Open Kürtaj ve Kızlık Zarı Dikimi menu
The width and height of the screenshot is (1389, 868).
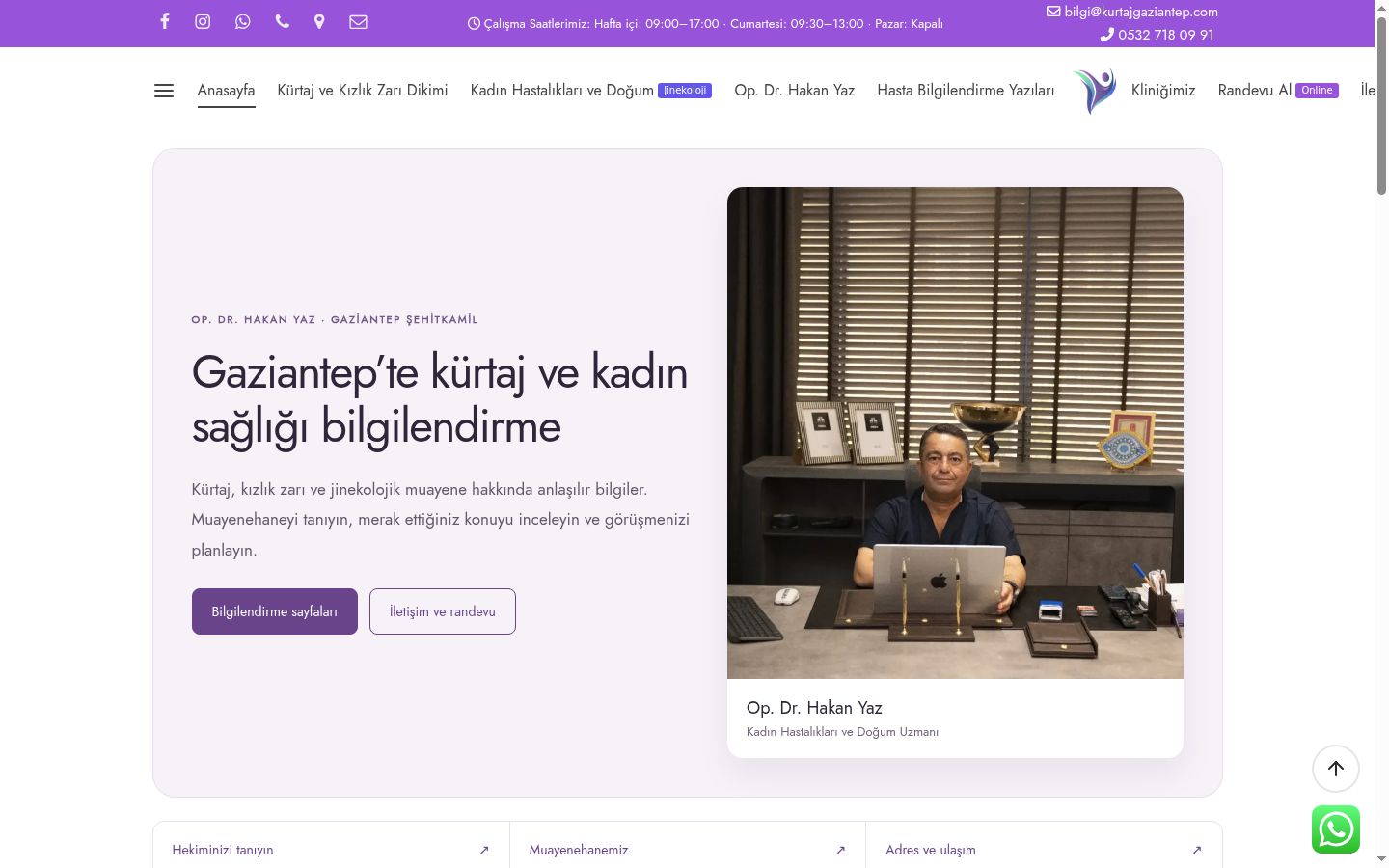click(x=363, y=91)
